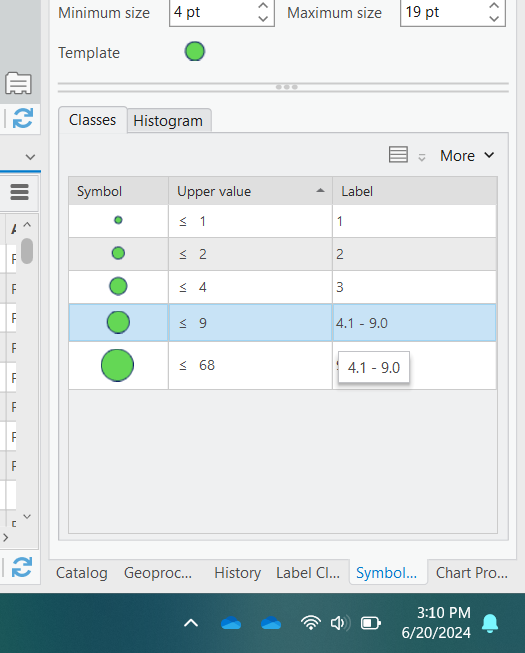Viewport: 525px width, 653px height.
Task: Select the upper value cell ≤ 1
Action: pyautogui.click(x=250, y=221)
